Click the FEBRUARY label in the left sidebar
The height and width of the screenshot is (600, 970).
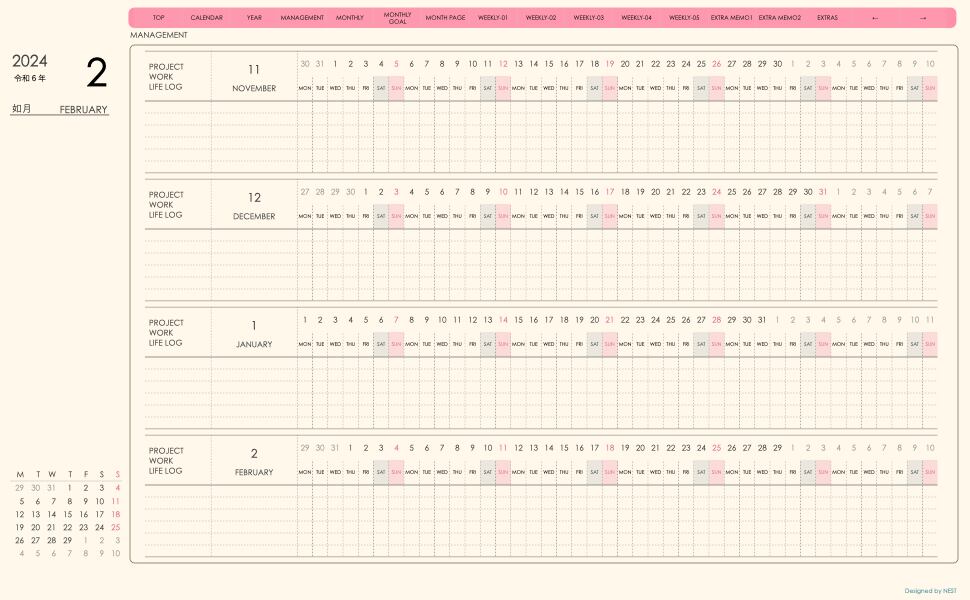click(84, 109)
